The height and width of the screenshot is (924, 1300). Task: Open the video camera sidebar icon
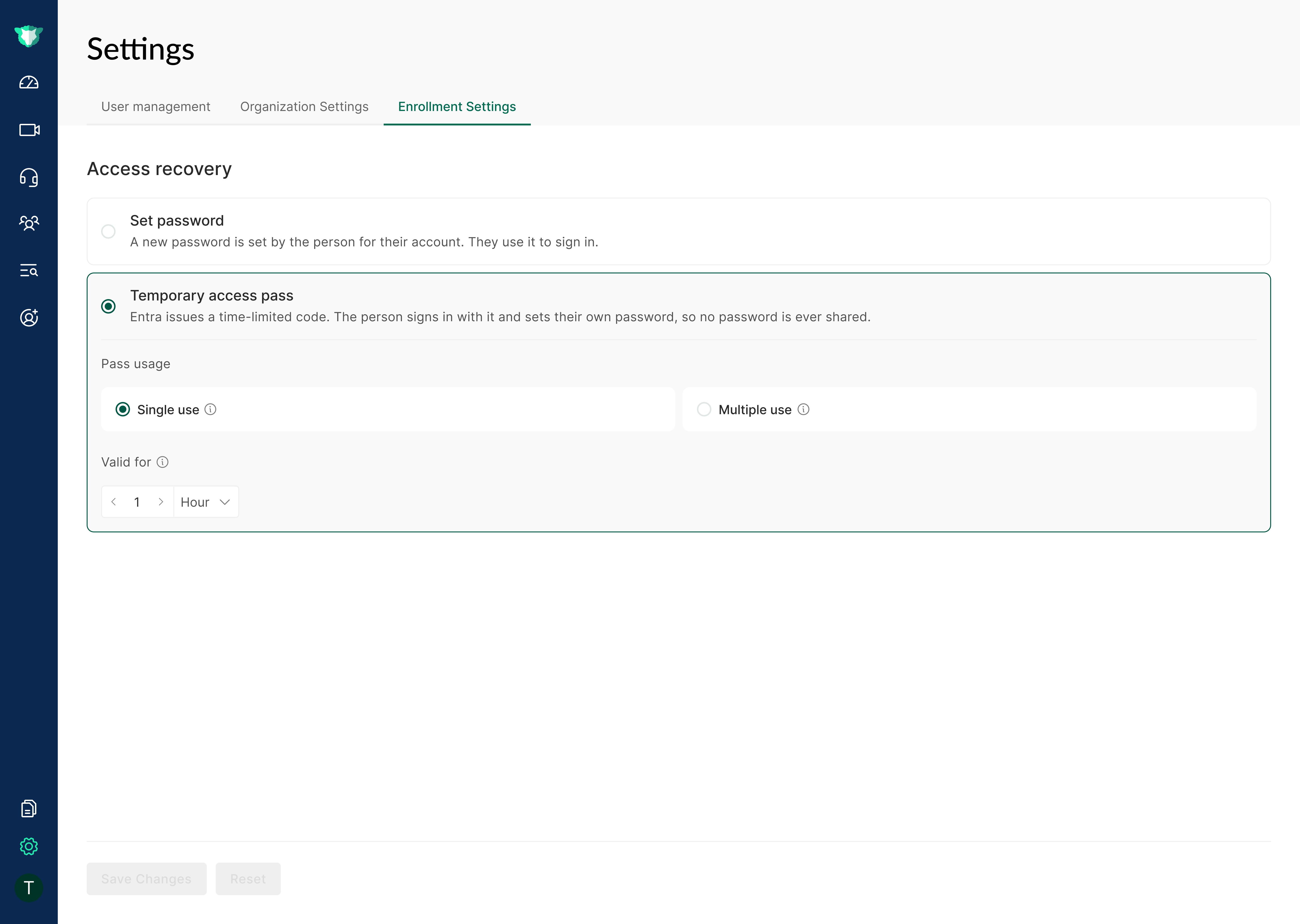coord(29,130)
